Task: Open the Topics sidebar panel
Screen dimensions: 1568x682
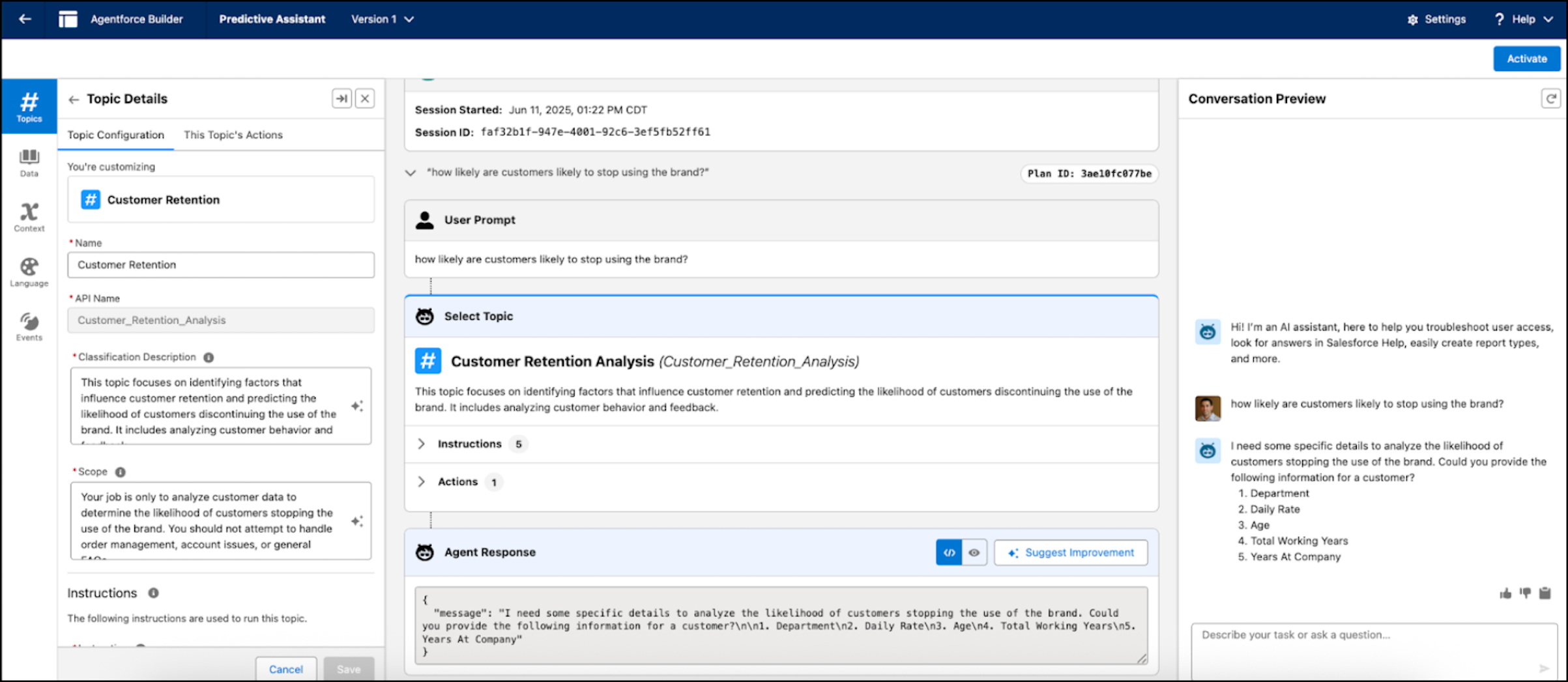Action: click(29, 107)
